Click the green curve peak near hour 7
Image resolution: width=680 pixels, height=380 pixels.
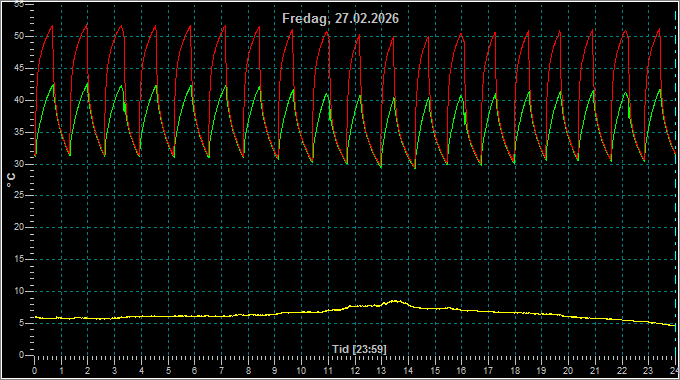[226, 86]
